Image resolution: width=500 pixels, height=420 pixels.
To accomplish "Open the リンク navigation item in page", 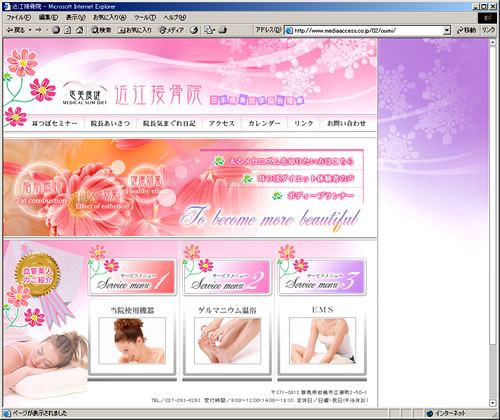I will (x=304, y=123).
